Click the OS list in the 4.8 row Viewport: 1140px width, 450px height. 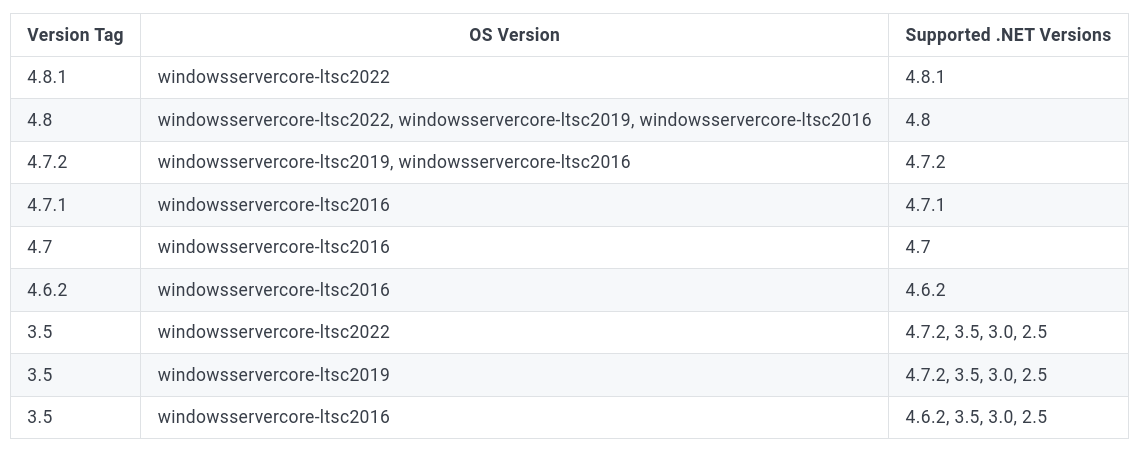[514, 120]
